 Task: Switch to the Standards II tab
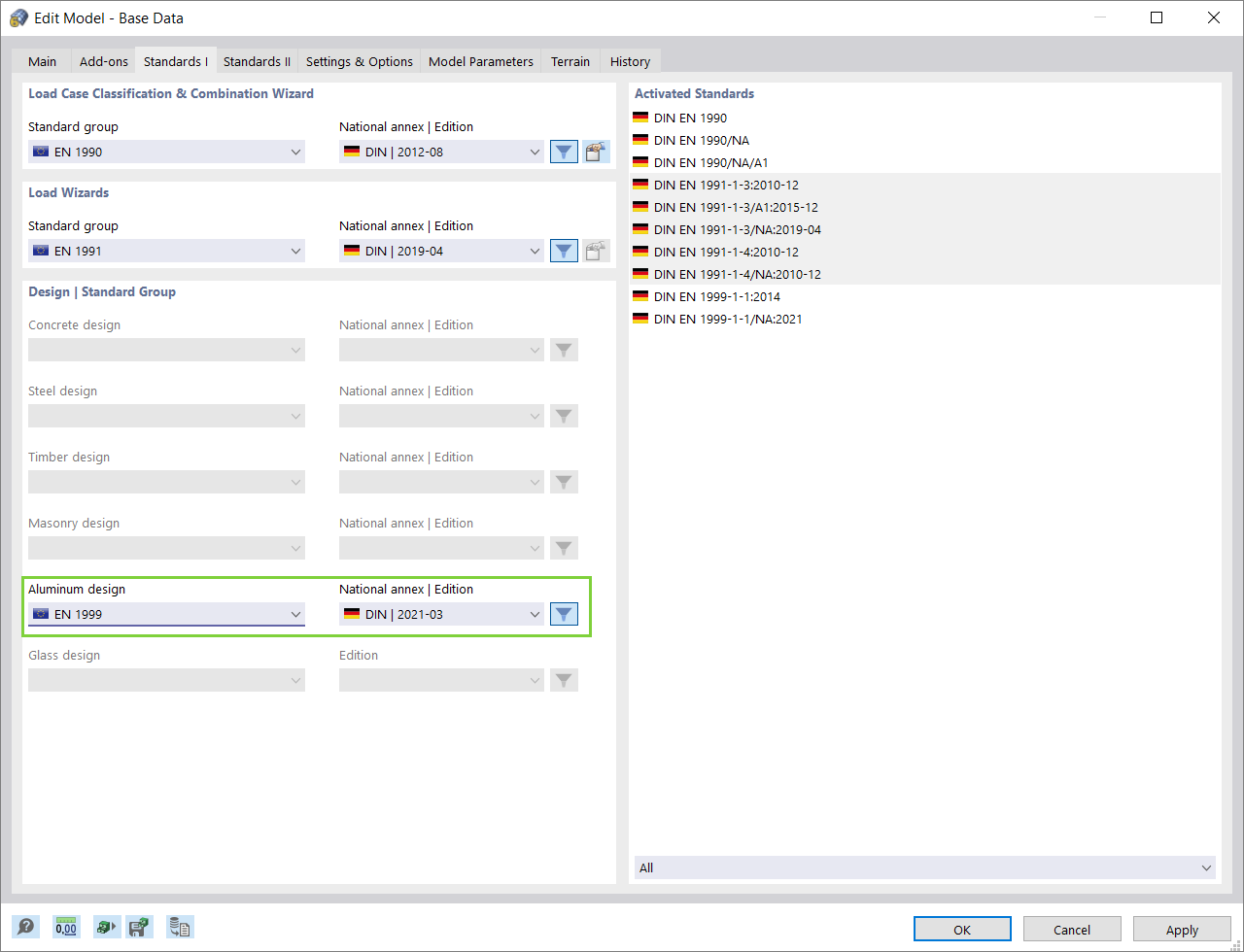[257, 61]
